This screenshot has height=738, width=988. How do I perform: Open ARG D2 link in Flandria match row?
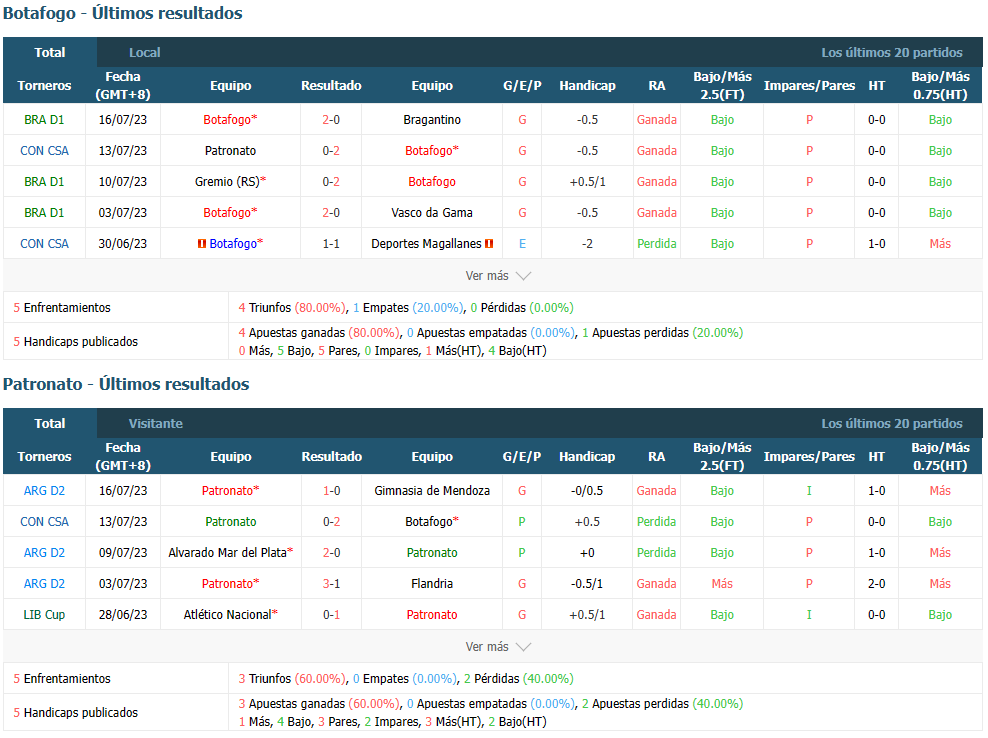[44, 584]
